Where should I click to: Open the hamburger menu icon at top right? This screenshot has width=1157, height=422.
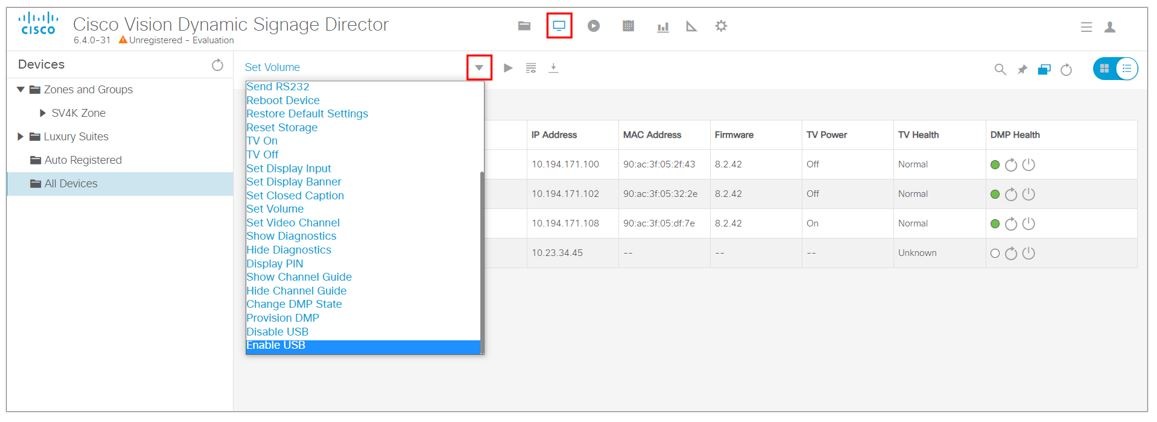tap(1086, 27)
